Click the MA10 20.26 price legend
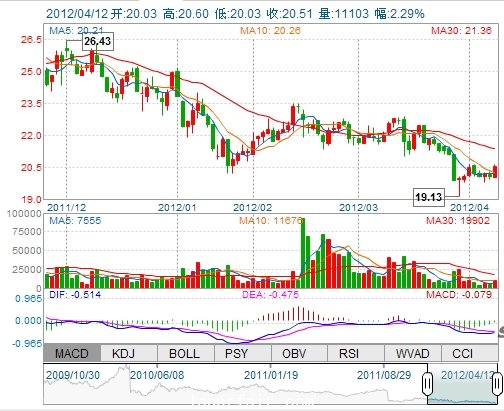 coord(270,31)
